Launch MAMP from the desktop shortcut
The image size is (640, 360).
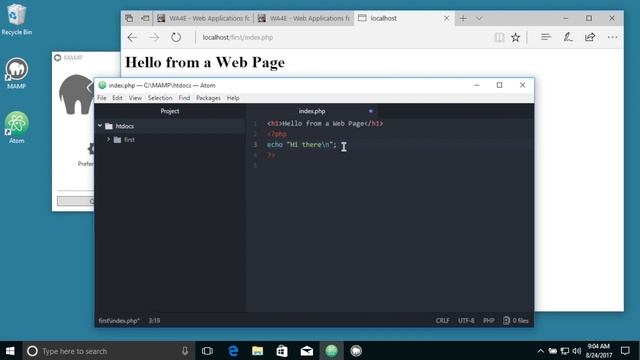(16, 73)
